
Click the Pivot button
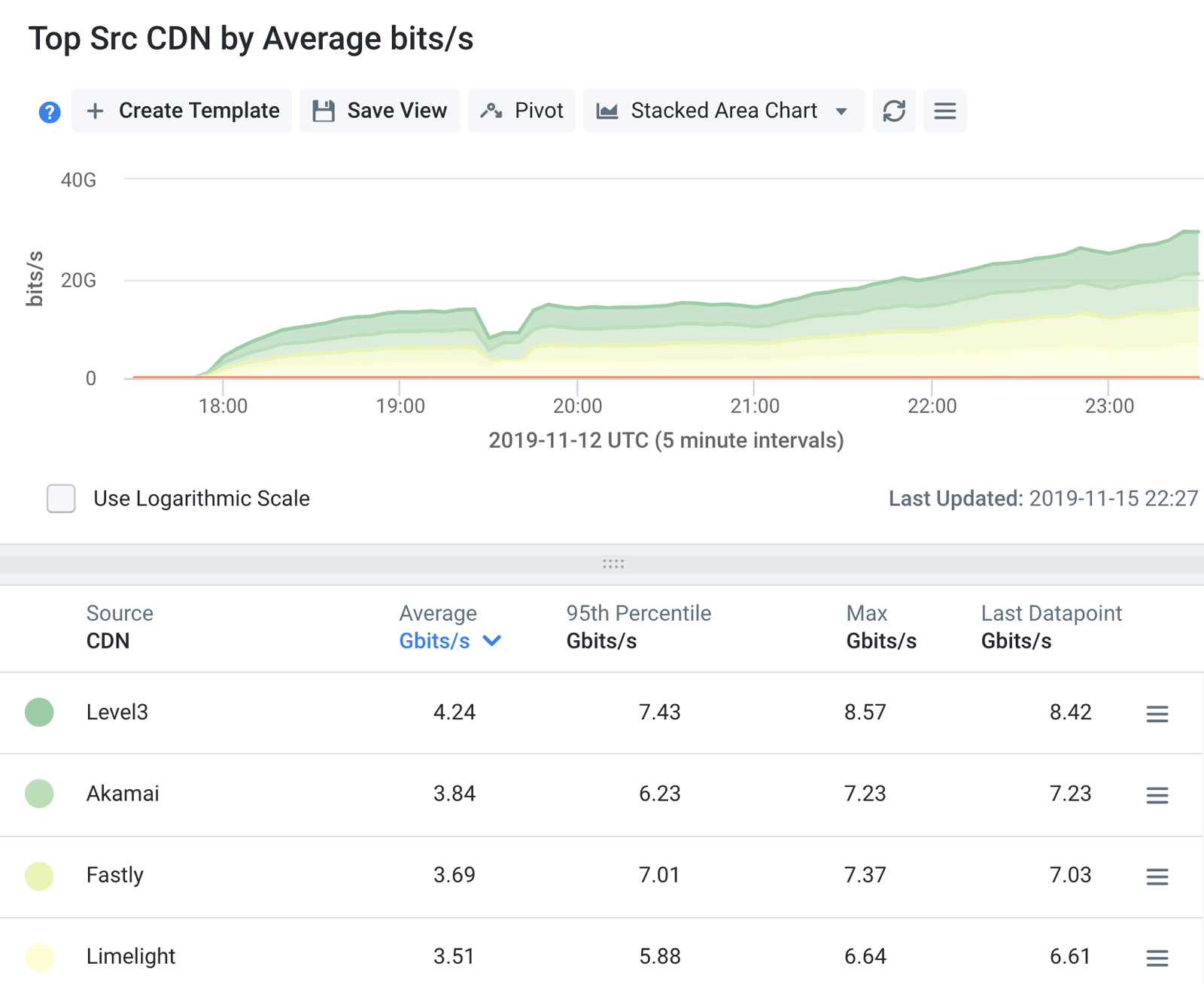coord(522,111)
